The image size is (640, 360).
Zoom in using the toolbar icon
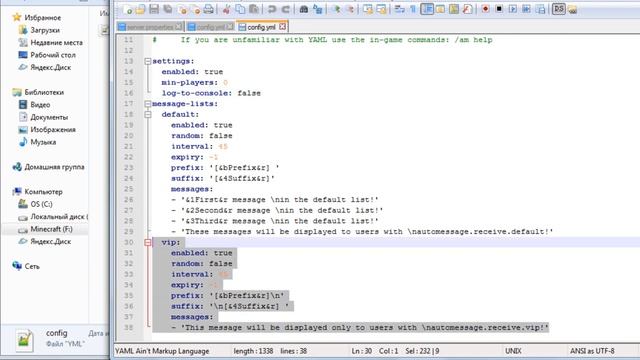point(336,9)
